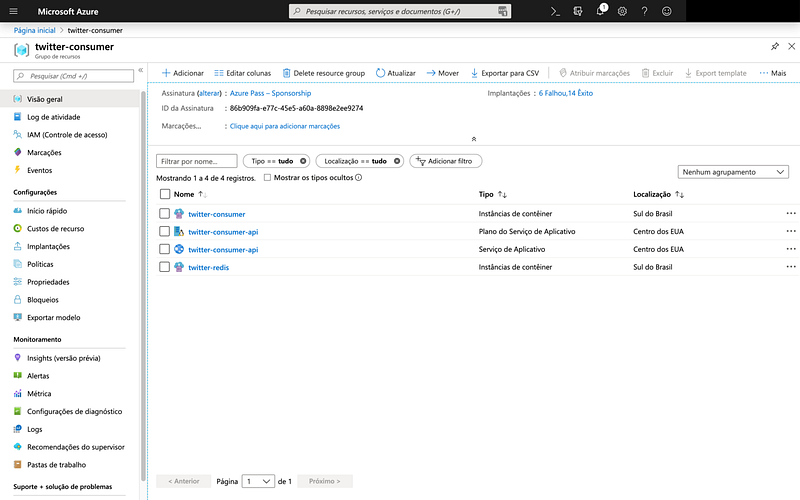
Task: Click the Alertas sidebar icon
Action: [17, 376]
